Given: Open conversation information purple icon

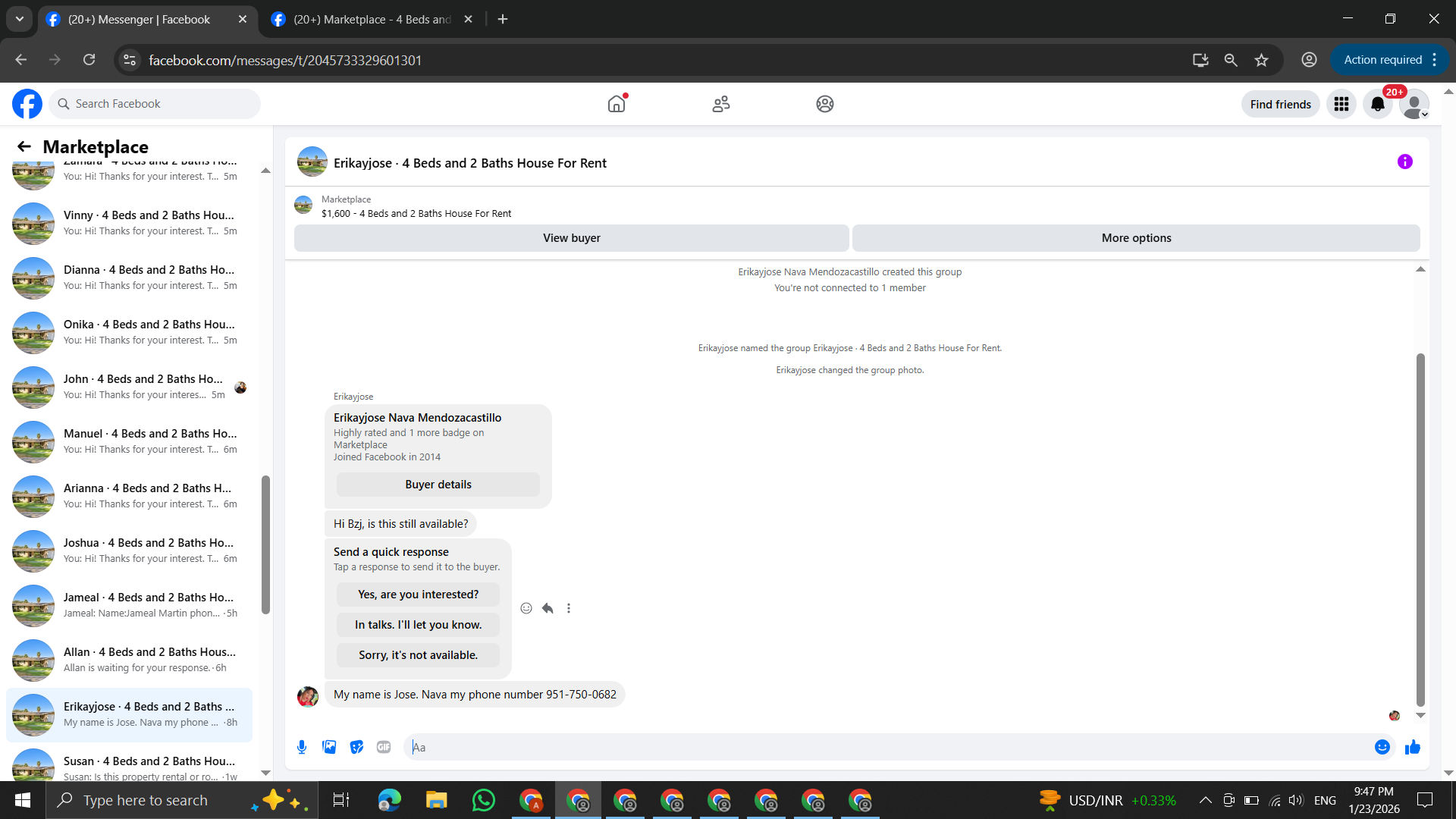Looking at the screenshot, I should pos(1404,162).
